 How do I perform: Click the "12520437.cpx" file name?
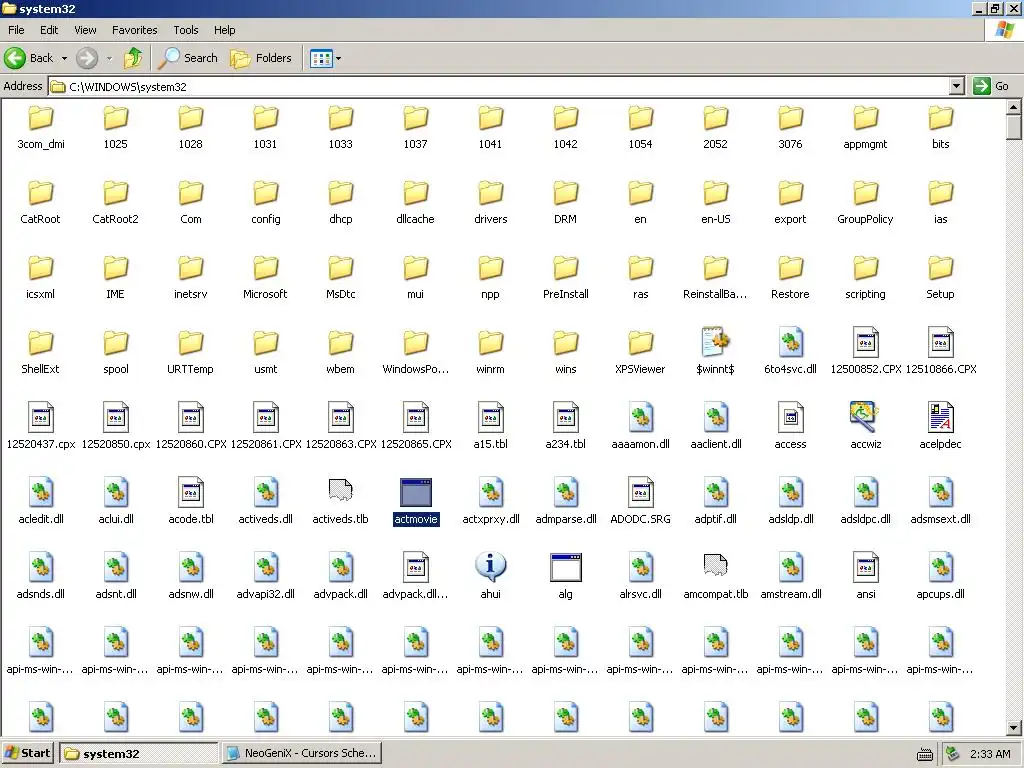40,444
